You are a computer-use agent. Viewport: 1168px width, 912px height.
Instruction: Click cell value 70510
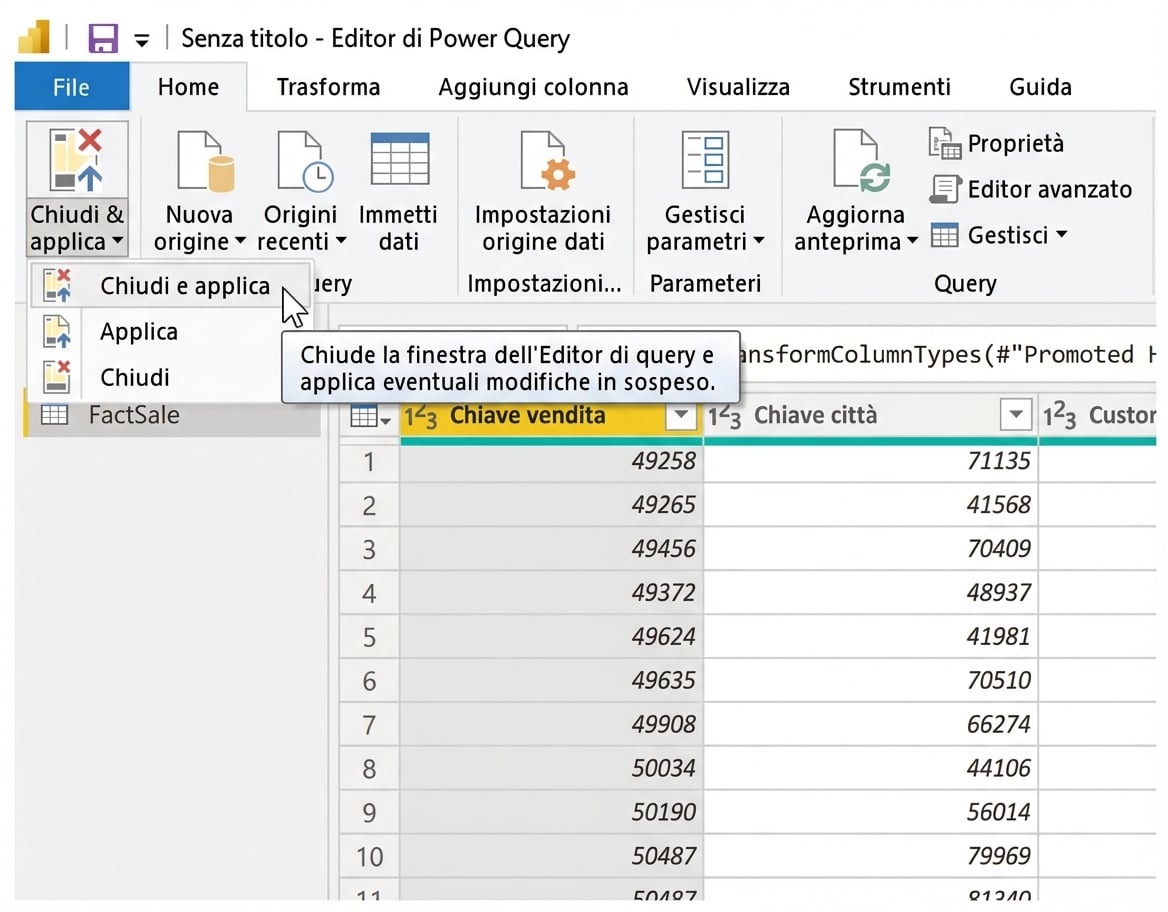(998, 680)
